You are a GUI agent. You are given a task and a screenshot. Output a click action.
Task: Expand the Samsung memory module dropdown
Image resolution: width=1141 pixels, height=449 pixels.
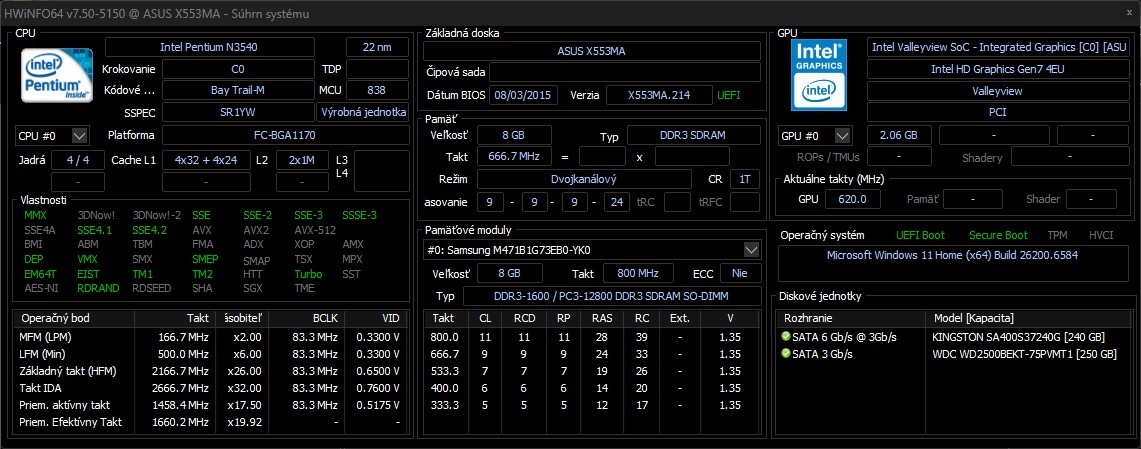click(x=751, y=249)
